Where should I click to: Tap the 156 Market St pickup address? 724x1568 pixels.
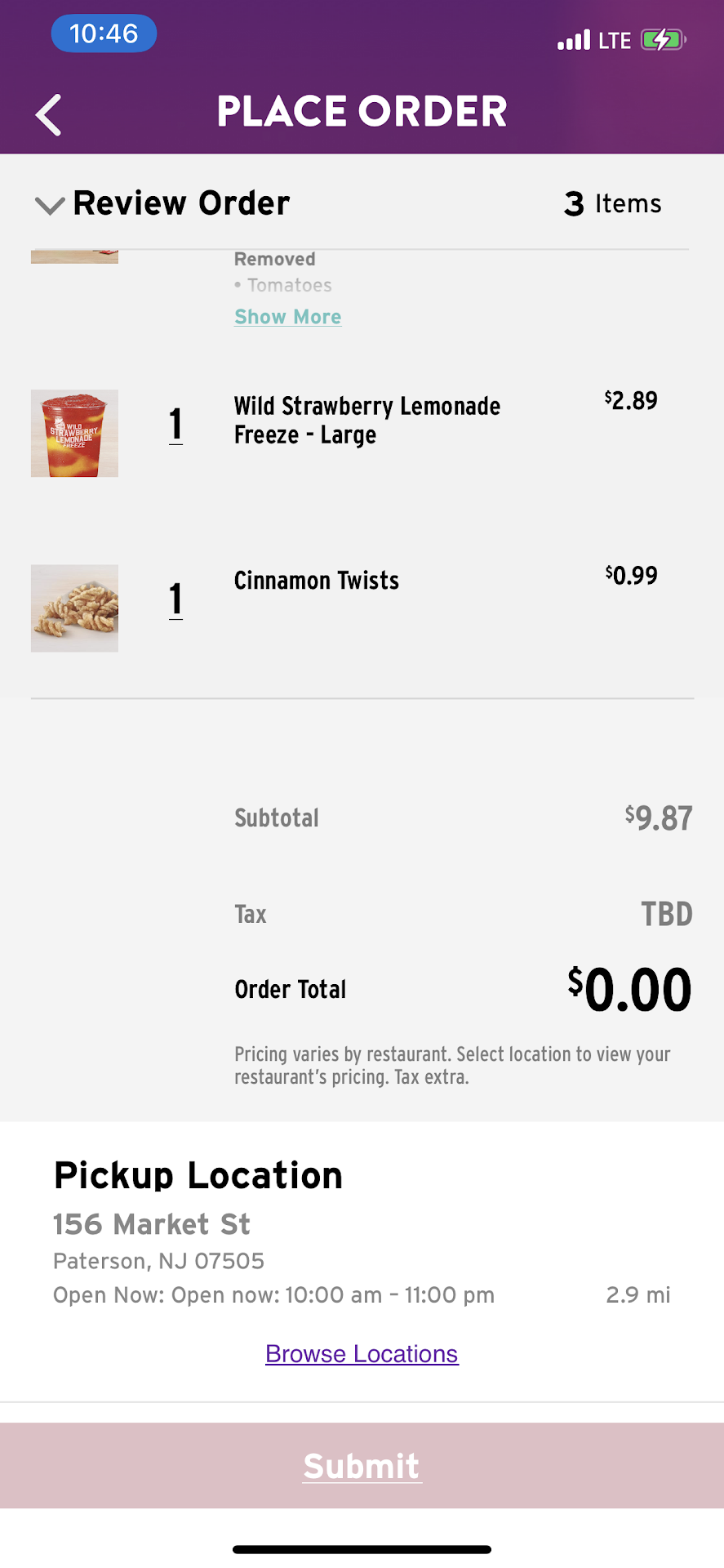point(152,1224)
